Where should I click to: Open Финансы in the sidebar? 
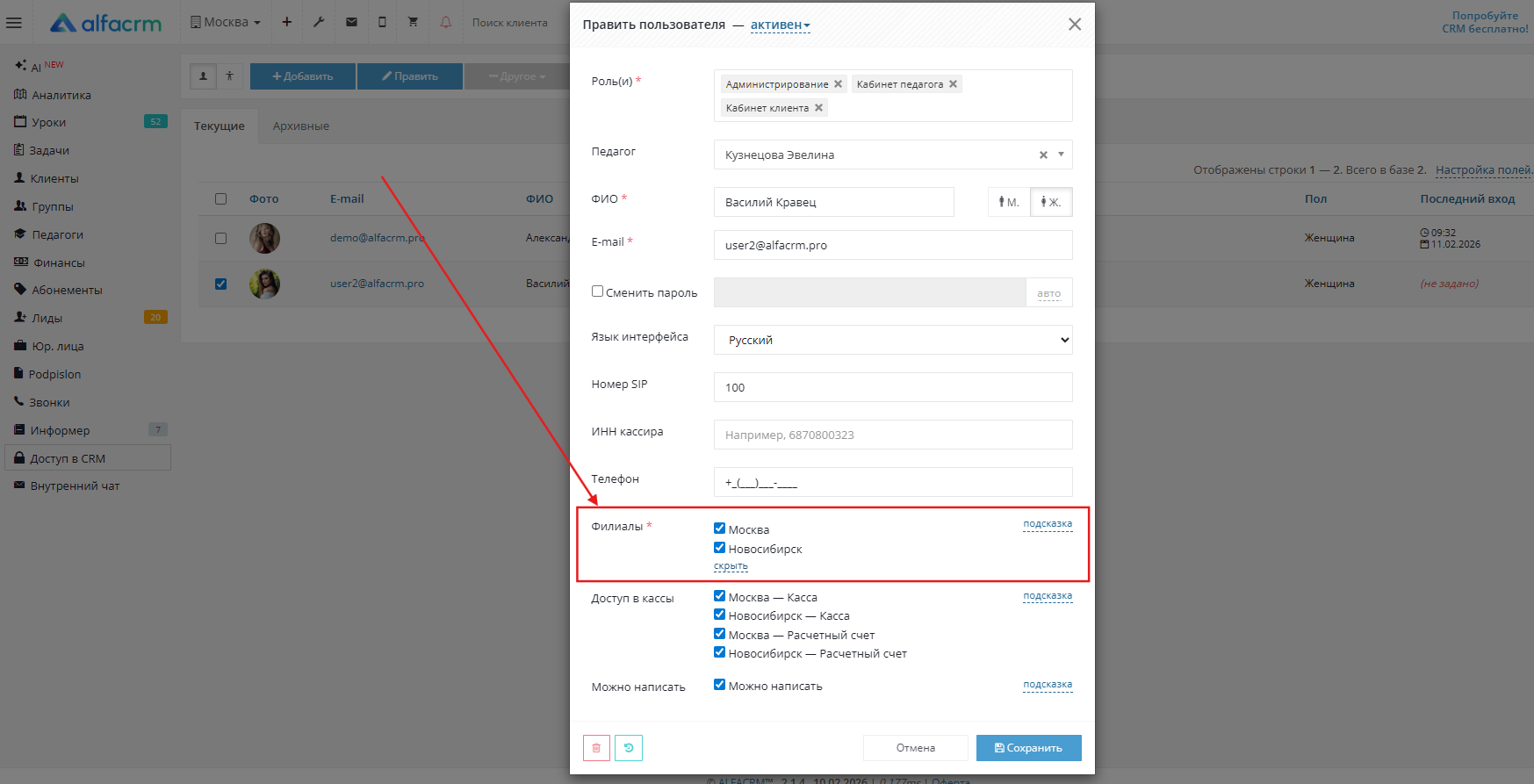pyautogui.click(x=59, y=263)
